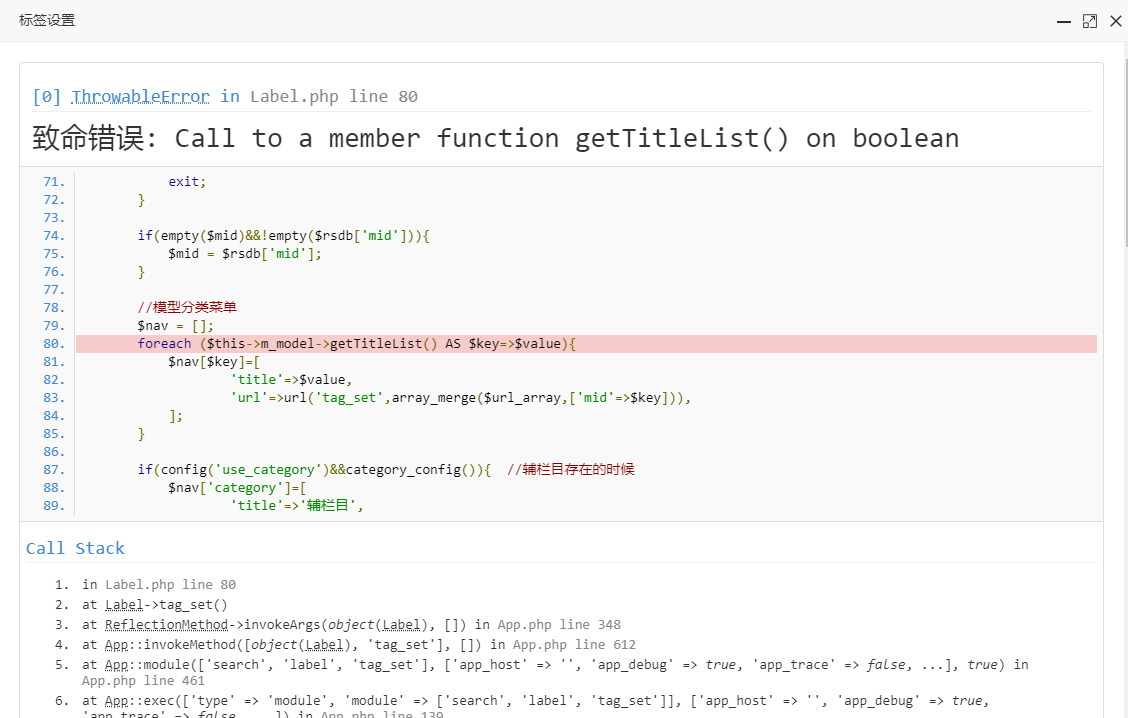Image resolution: width=1128 pixels, height=718 pixels.
Task: Click the [0] error index label
Action: 46,97
